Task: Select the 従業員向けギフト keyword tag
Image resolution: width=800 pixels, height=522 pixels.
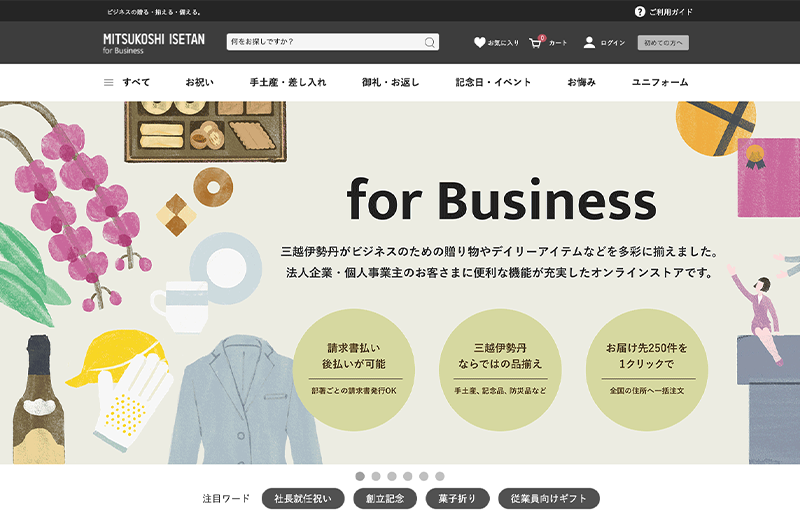Action: pos(548,498)
